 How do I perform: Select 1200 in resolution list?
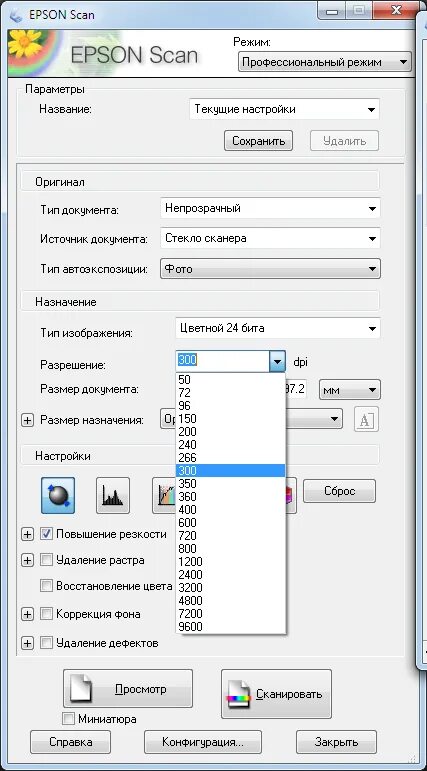pyautogui.click(x=230, y=562)
